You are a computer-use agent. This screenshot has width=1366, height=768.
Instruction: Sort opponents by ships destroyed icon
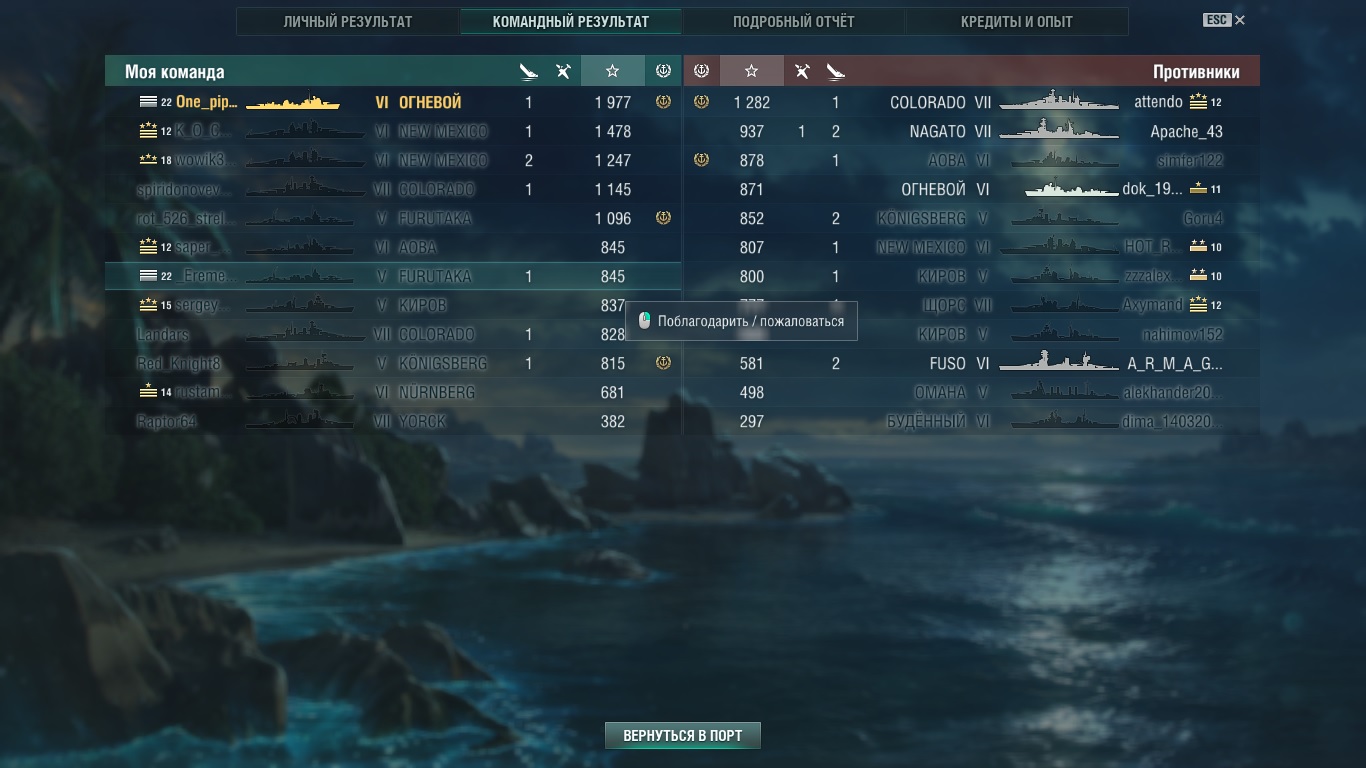[836, 71]
